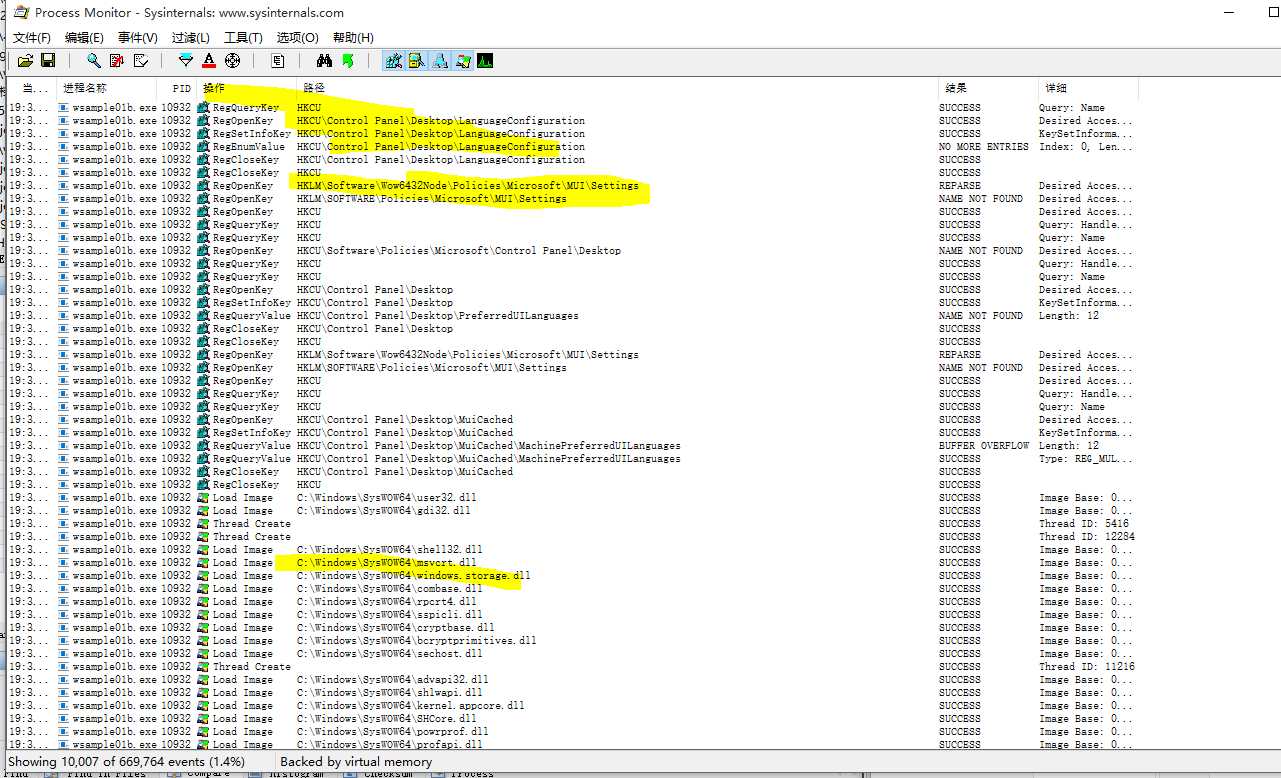Click the Thread ID: 12284 detail cell
Image resolution: width=1281 pixels, height=778 pixels.
[x=1087, y=536]
